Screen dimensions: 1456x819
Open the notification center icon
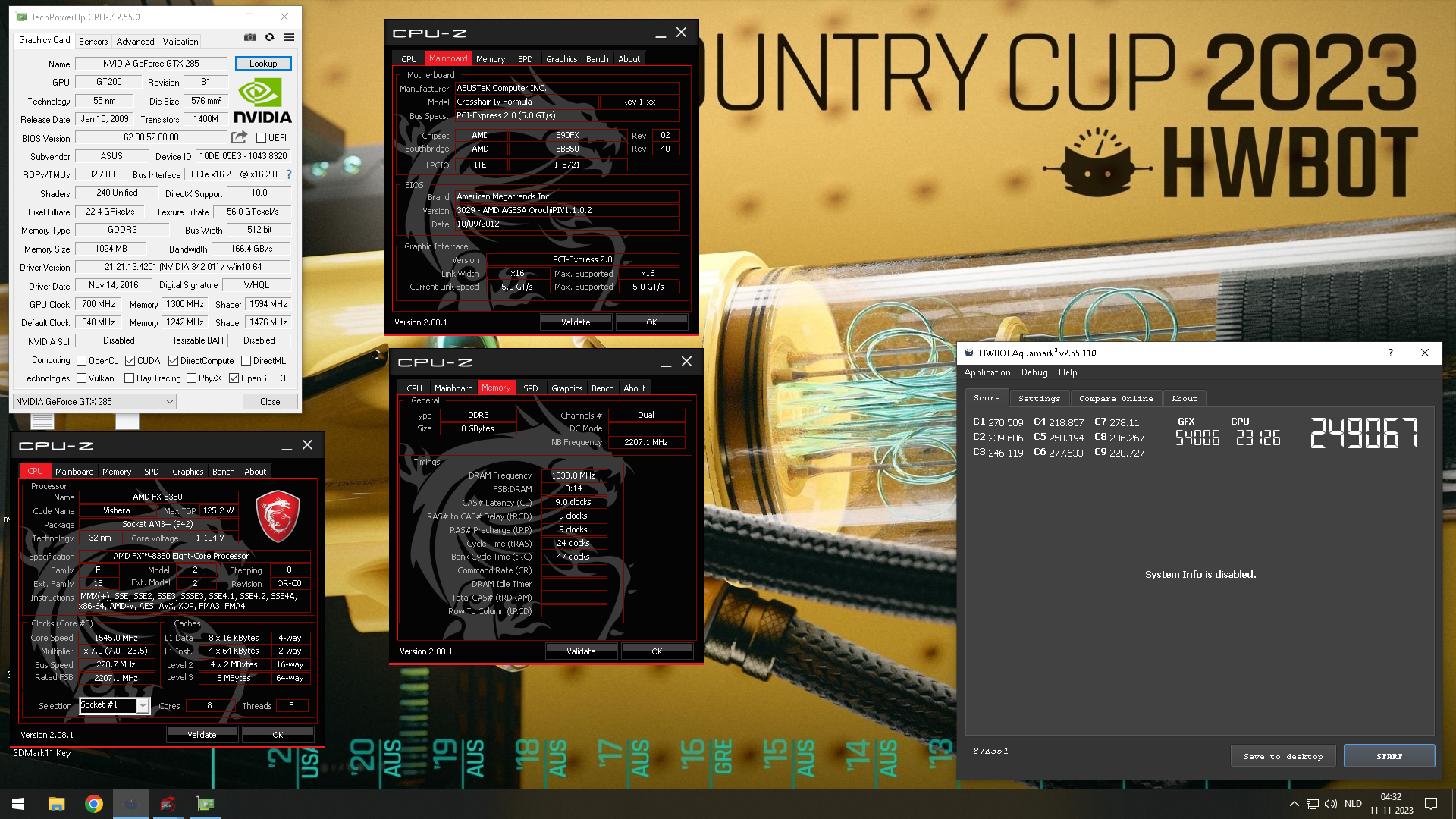tap(1431, 804)
